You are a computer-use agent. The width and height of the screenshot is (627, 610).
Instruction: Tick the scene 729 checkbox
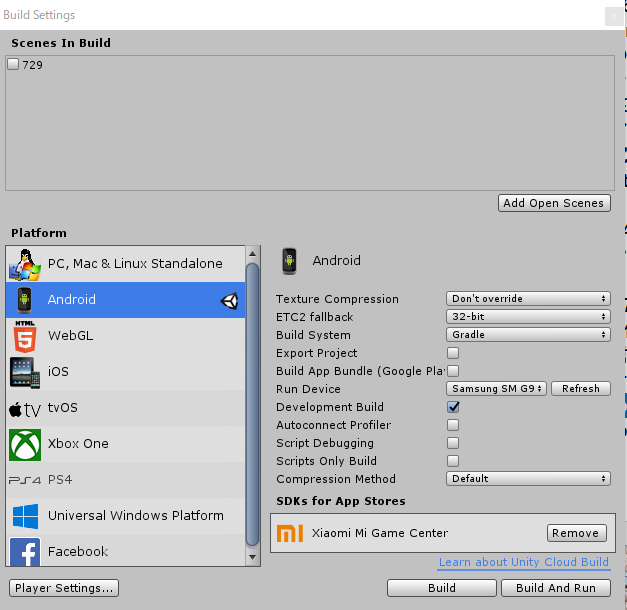(13, 64)
